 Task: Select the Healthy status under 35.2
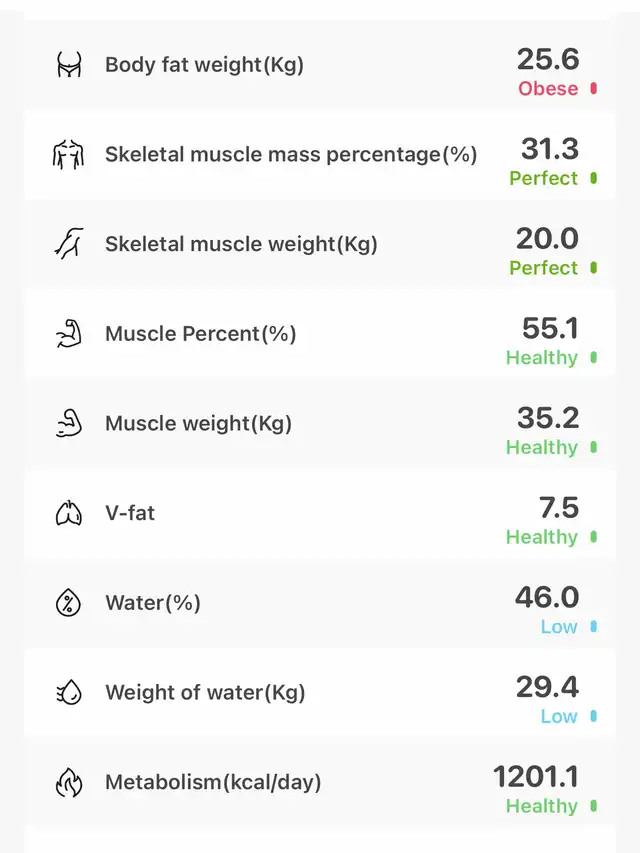click(x=542, y=447)
